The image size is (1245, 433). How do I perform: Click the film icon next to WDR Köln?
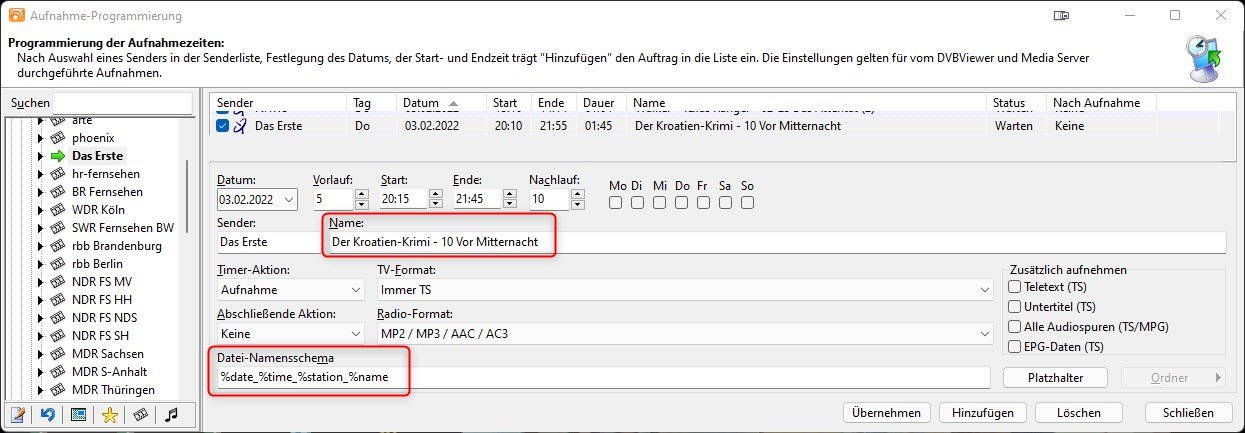click(x=58, y=210)
